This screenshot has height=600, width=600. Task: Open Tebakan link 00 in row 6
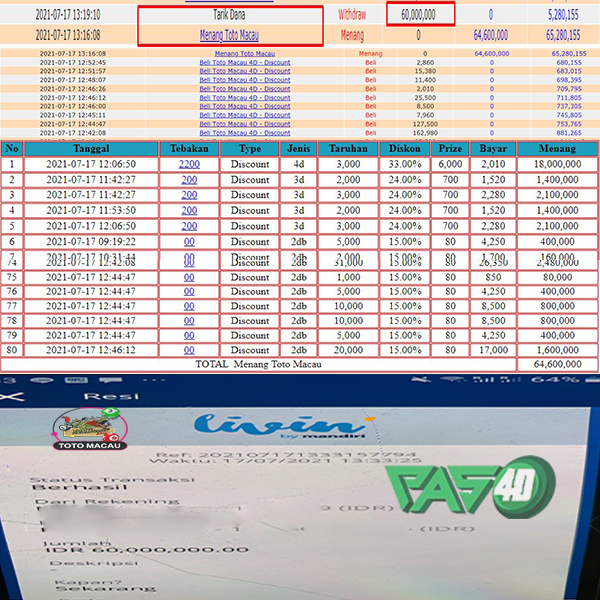pos(189,242)
